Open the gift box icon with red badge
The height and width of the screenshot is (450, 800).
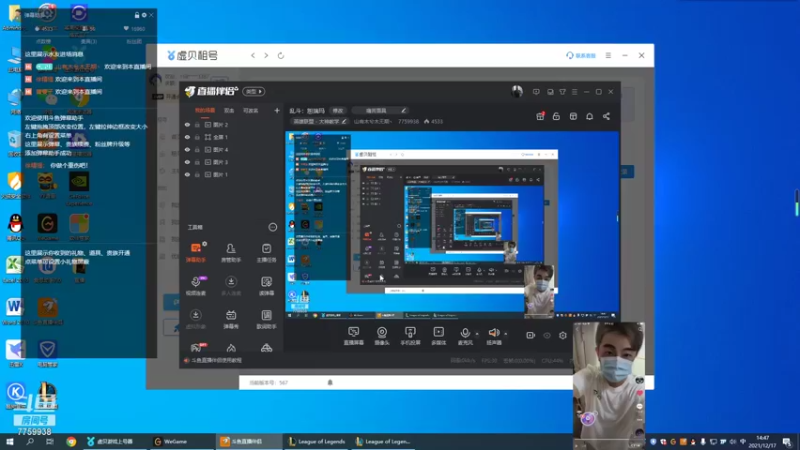click(540, 116)
